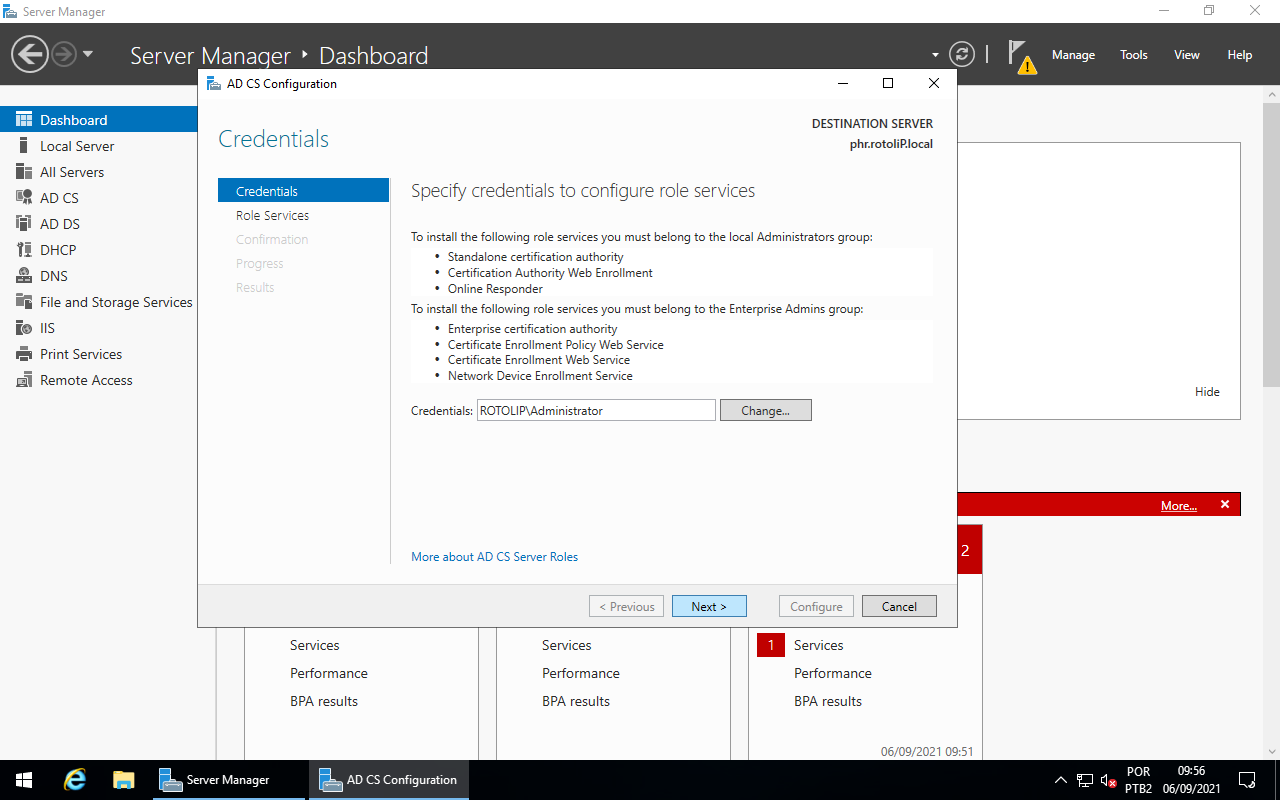Image resolution: width=1280 pixels, height=800 pixels.
Task: Switch to AD CS Configuration via taskbar
Action: (389, 779)
